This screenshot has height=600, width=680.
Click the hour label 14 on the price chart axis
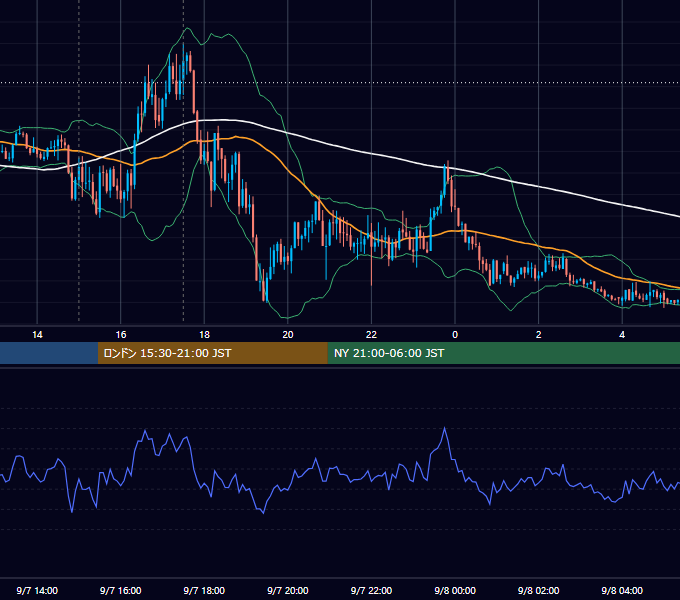[37, 334]
